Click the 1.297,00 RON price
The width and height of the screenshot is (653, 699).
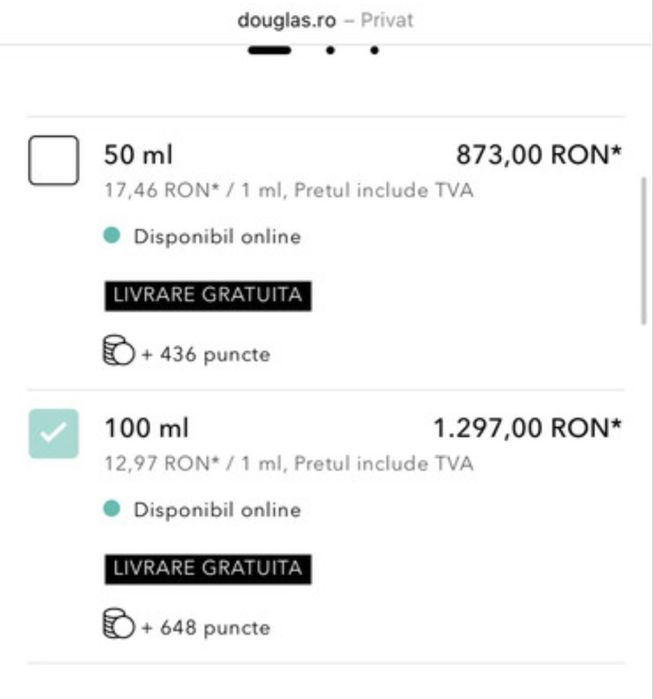(x=527, y=428)
